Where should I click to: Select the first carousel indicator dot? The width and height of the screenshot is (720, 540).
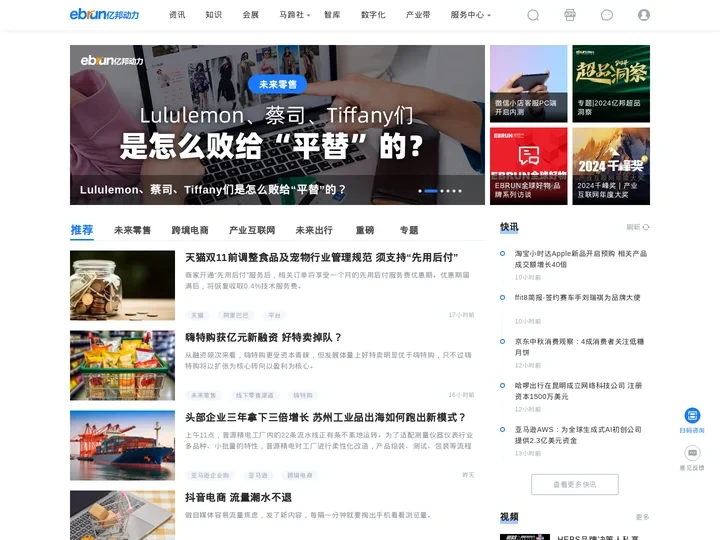[x=420, y=191]
